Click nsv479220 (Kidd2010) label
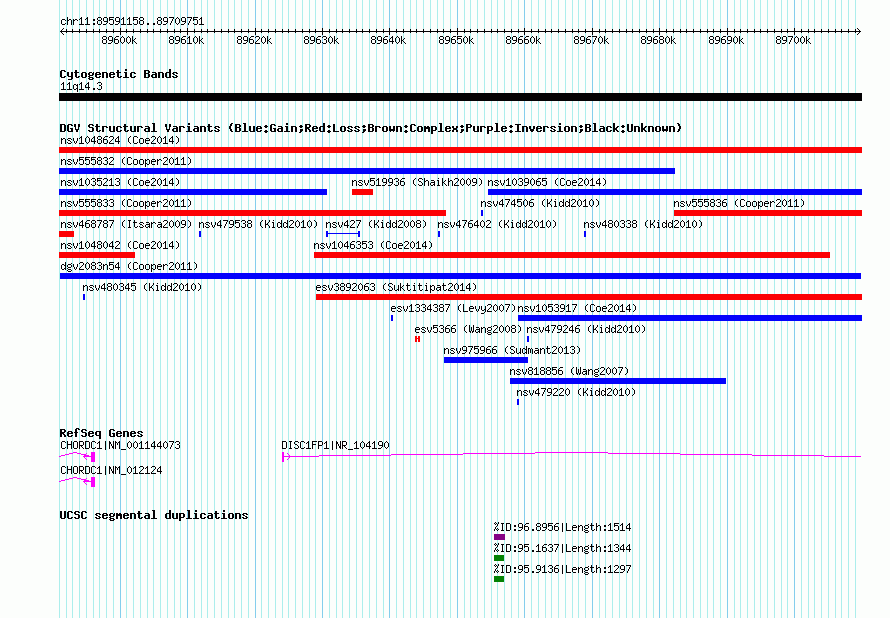The height and width of the screenshot is (618, 890). (x=576, y=392)
